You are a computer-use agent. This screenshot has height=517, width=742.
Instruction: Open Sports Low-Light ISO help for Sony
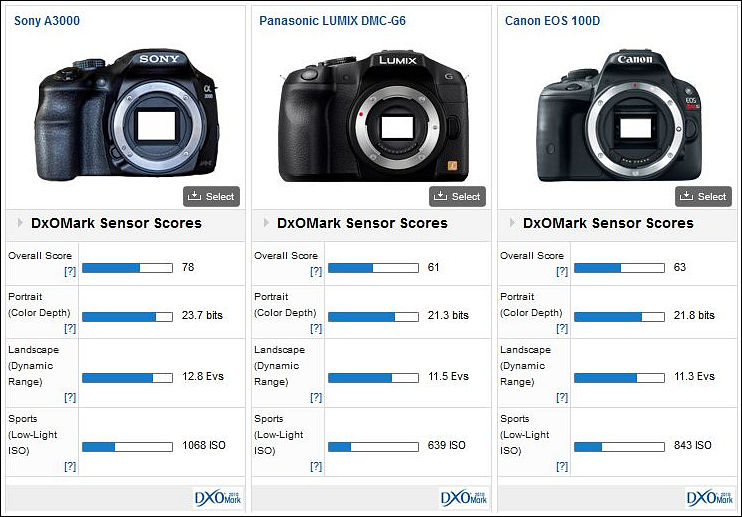pyautogui.click(x=70, y=466)
